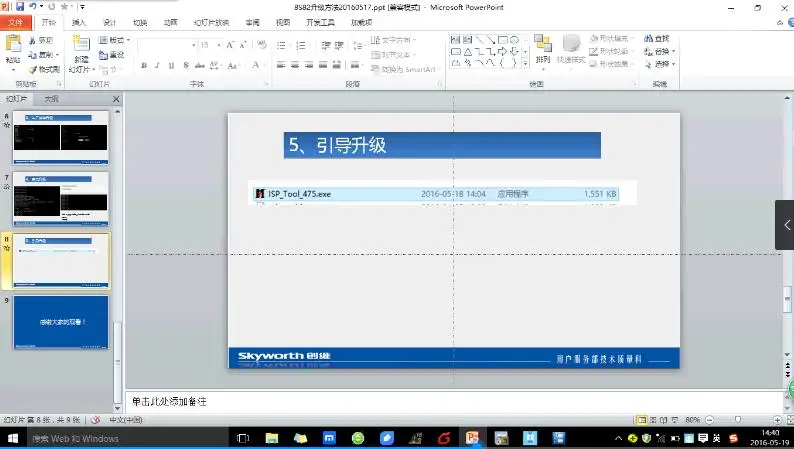
Task: Select slide 9 blue thumbnail
Action: pyautogui.click(x=61, y=322)
